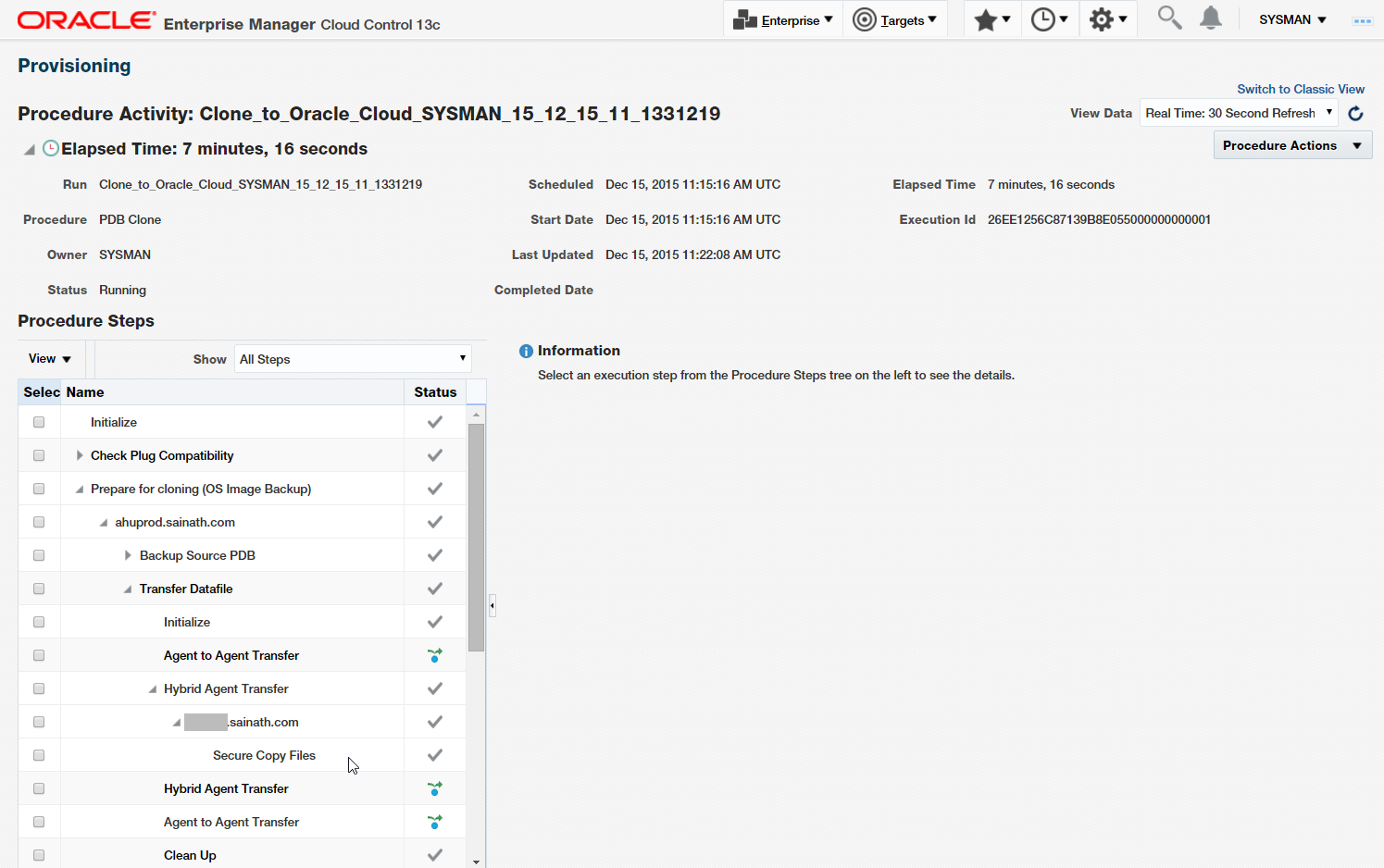Click the blue Information icon
This screenshot has height=868, width=1384.
[x=526, y=351]
